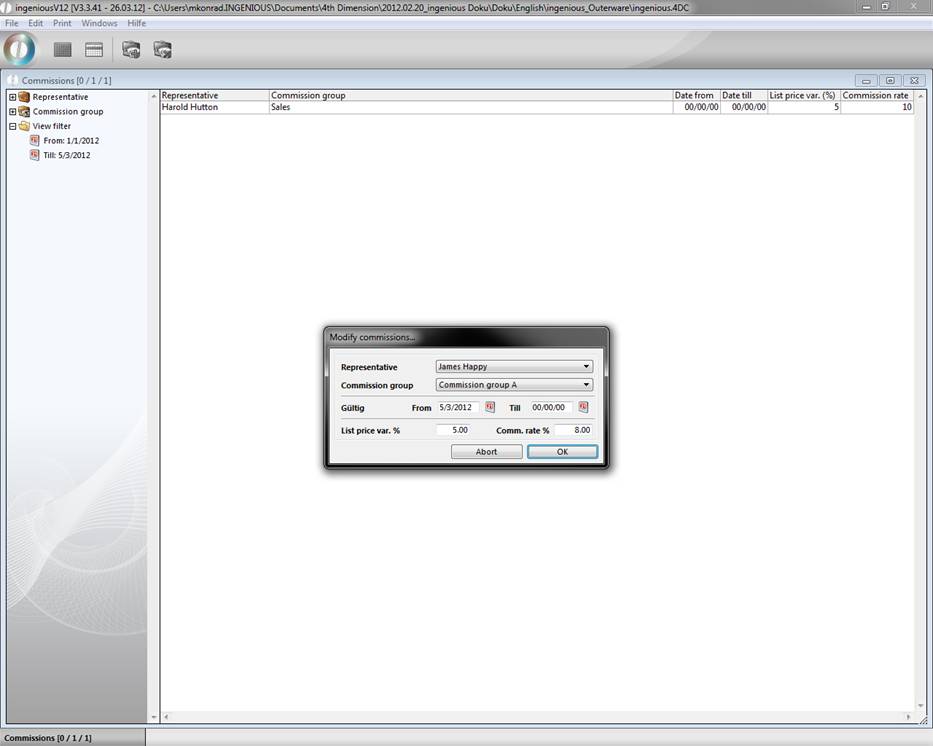
Task: Click the Till: 5/3/2012 filter calendar icon
Action: tap(35, 155)
